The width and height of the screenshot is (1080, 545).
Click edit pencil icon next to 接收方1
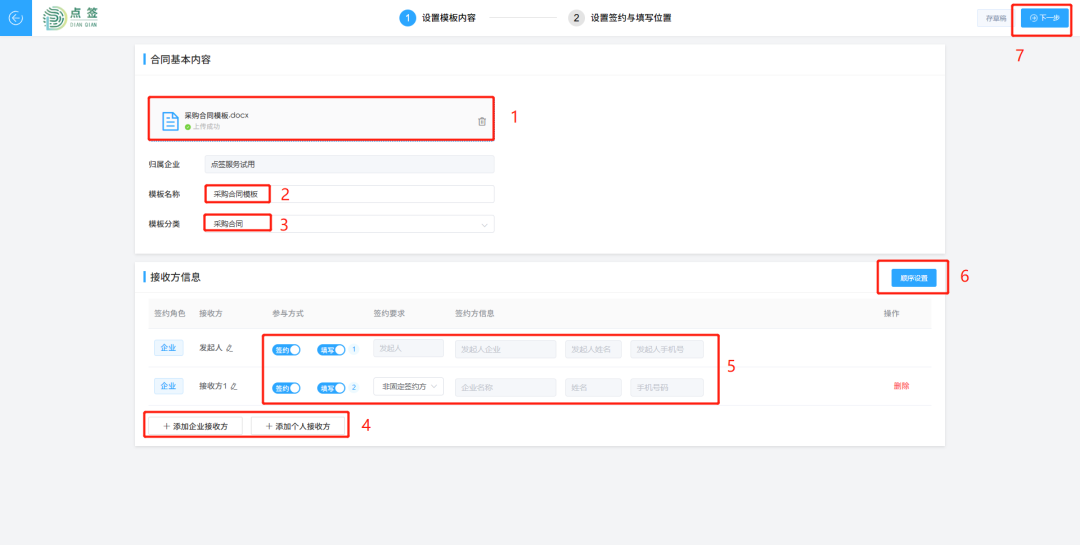235,386
